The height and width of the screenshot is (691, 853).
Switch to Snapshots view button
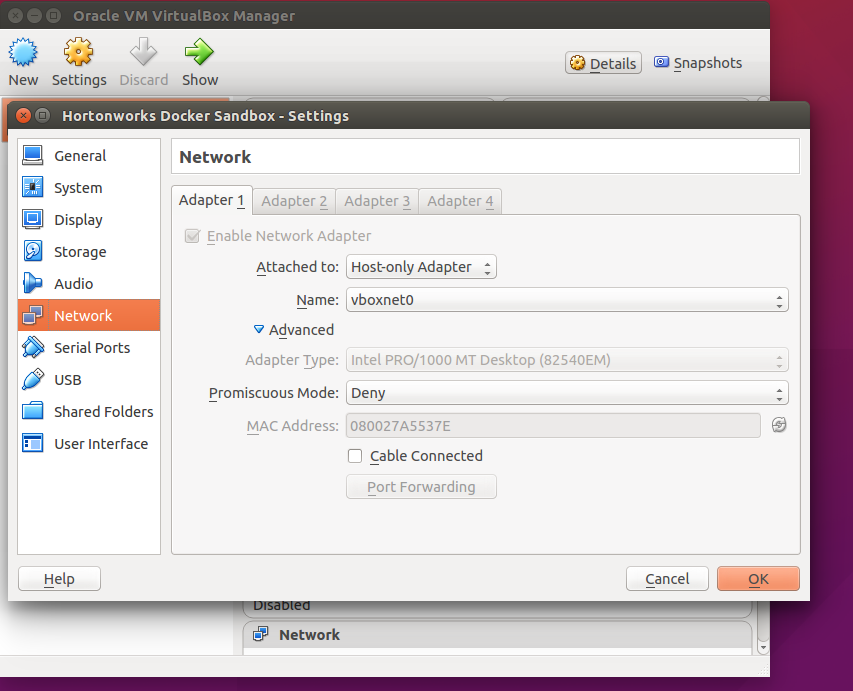tap(698, 63)
